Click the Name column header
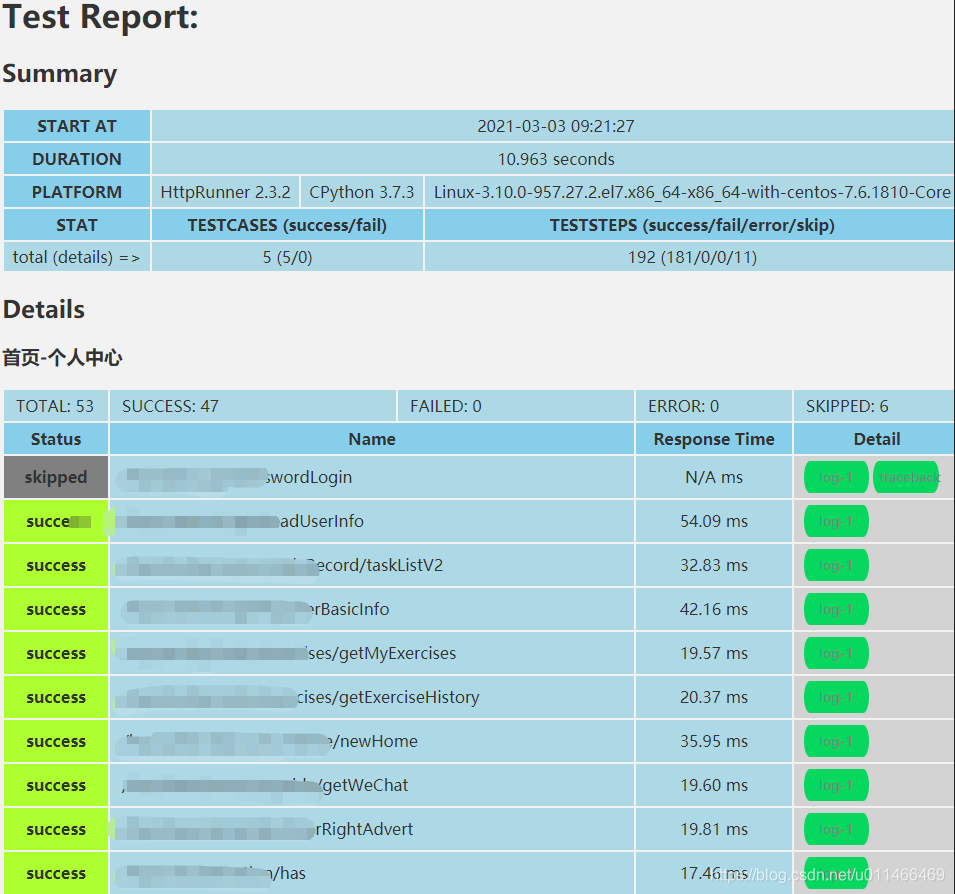Image resolution: width=955 pixels, height=894 pixels. (x=371, y=439)
